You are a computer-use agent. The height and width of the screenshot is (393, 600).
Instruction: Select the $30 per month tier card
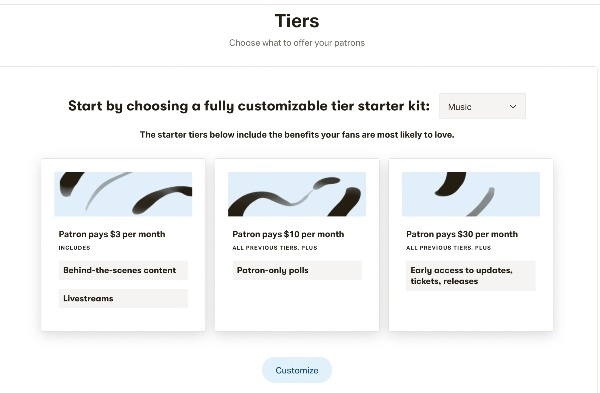[471, 245]
